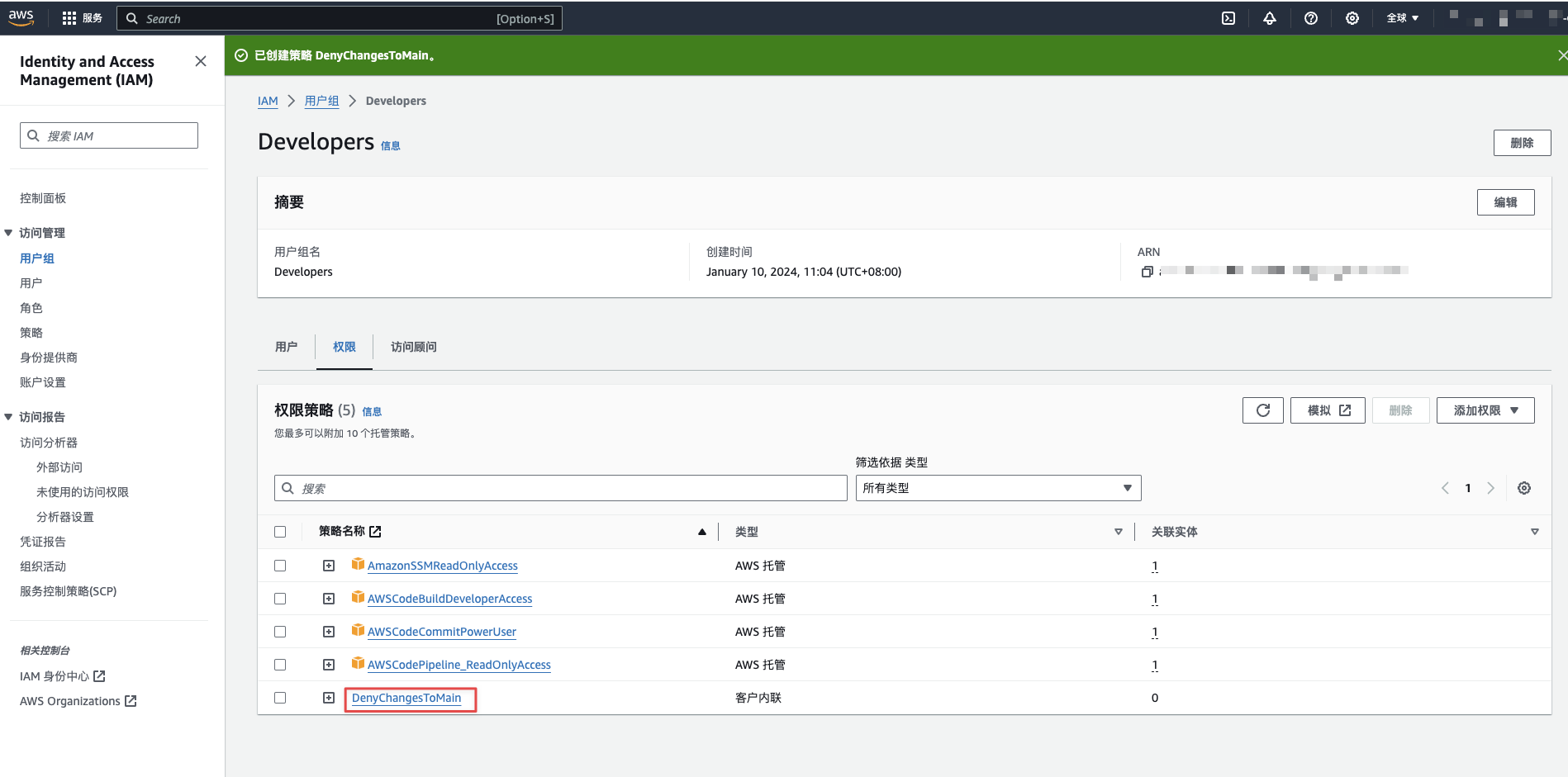
Task: Open 控制面板 in the sidebar
Action: 43,198
